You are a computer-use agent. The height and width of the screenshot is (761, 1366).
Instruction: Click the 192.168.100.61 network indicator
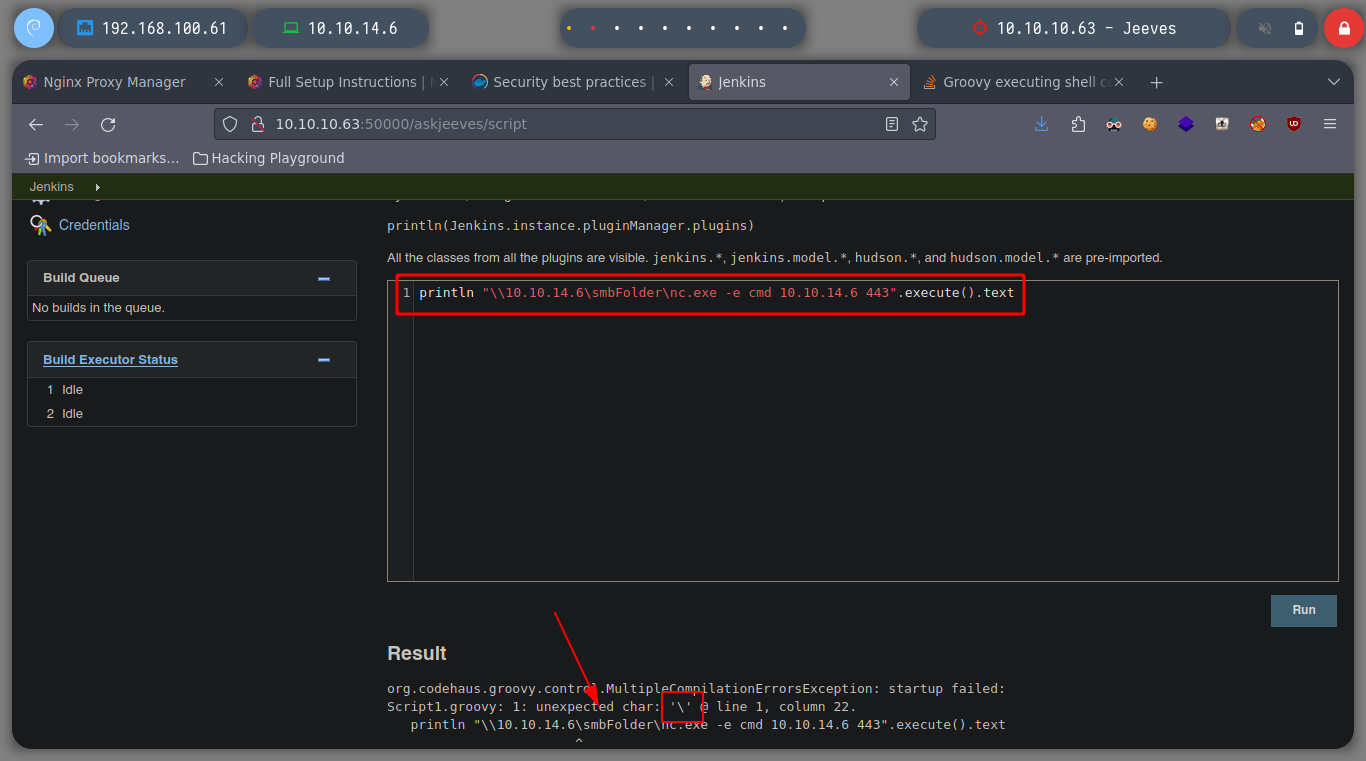coord(152,28)
